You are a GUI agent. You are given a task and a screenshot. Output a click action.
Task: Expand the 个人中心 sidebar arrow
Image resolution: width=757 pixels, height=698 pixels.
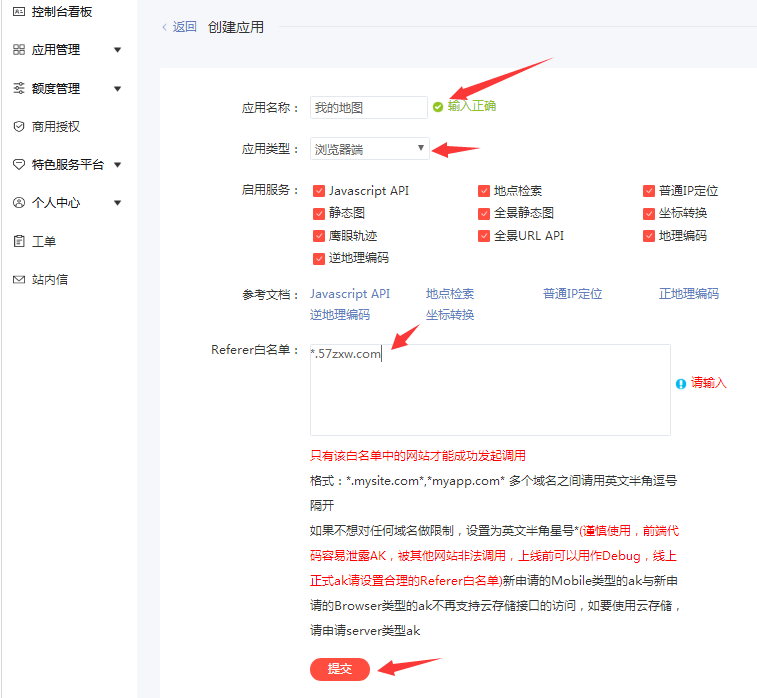117,203
